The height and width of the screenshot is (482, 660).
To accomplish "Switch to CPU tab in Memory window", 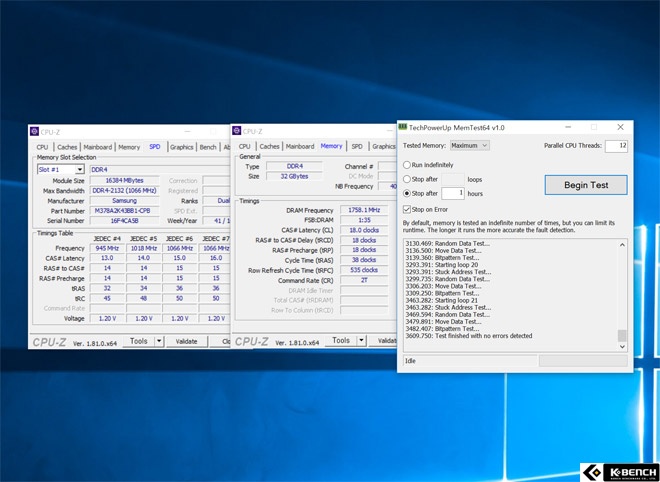I will click(x=245, y=146).
